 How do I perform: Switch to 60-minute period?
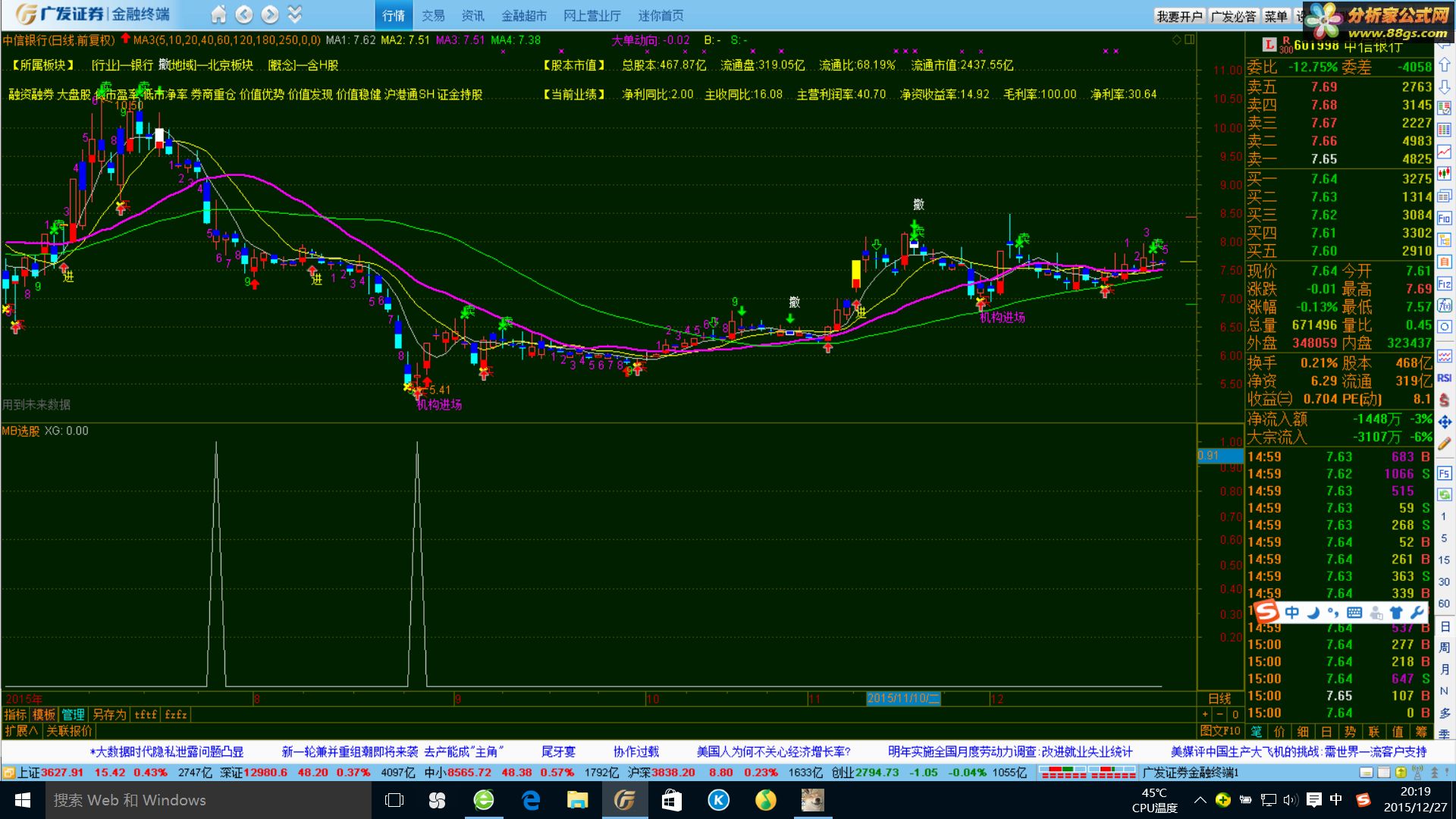pyautogui.click(x=1444, y=604)
